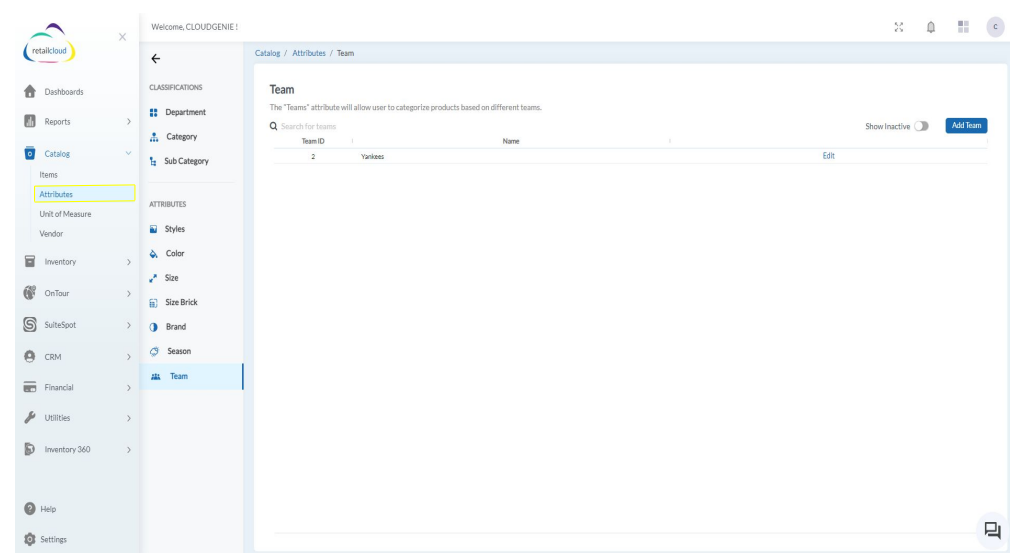Image resolution: width=1023 pixels, height=555 pixels.
Task: Click the Financial card icon
Action: [30, 387]
